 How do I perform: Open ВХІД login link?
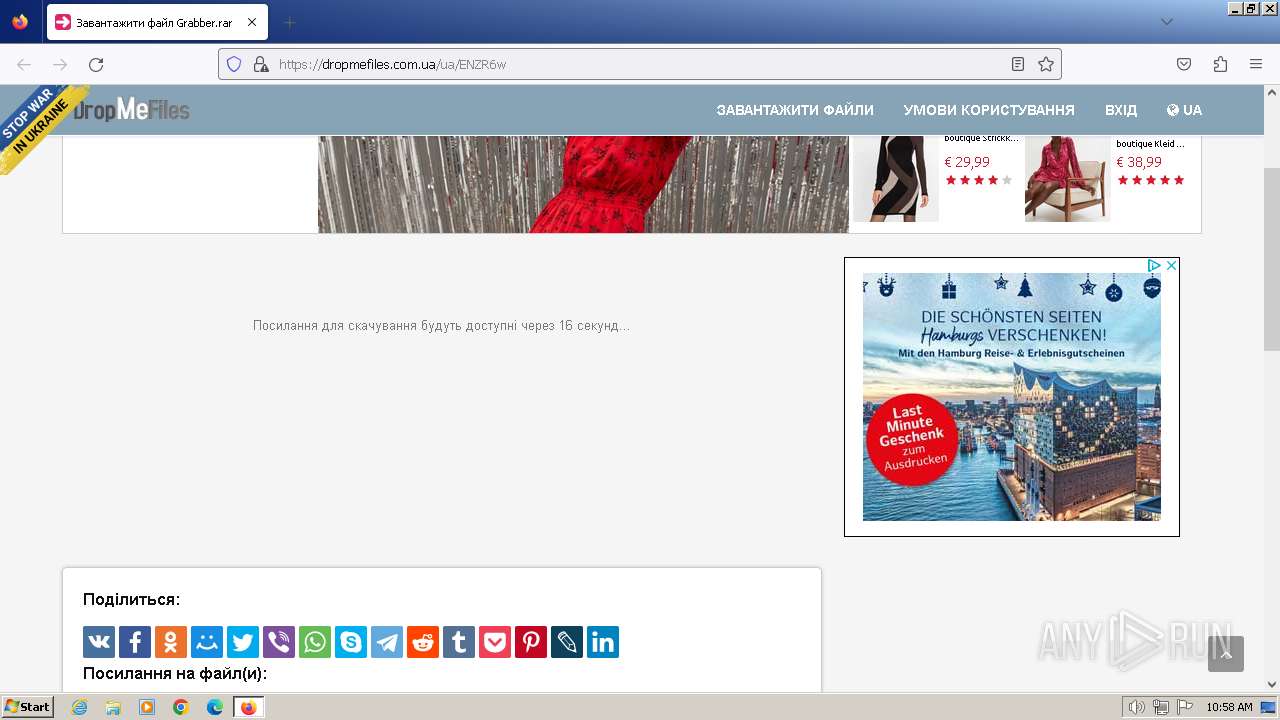coord(1121,110)
